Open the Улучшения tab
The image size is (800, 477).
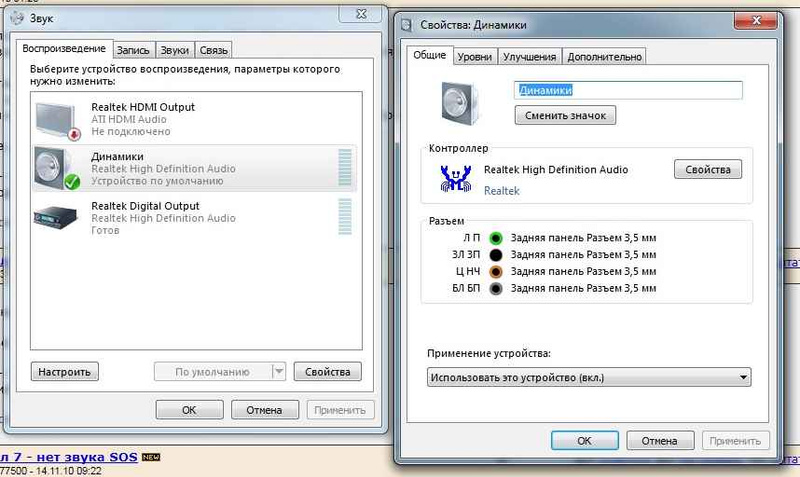[x=530, y=57]
